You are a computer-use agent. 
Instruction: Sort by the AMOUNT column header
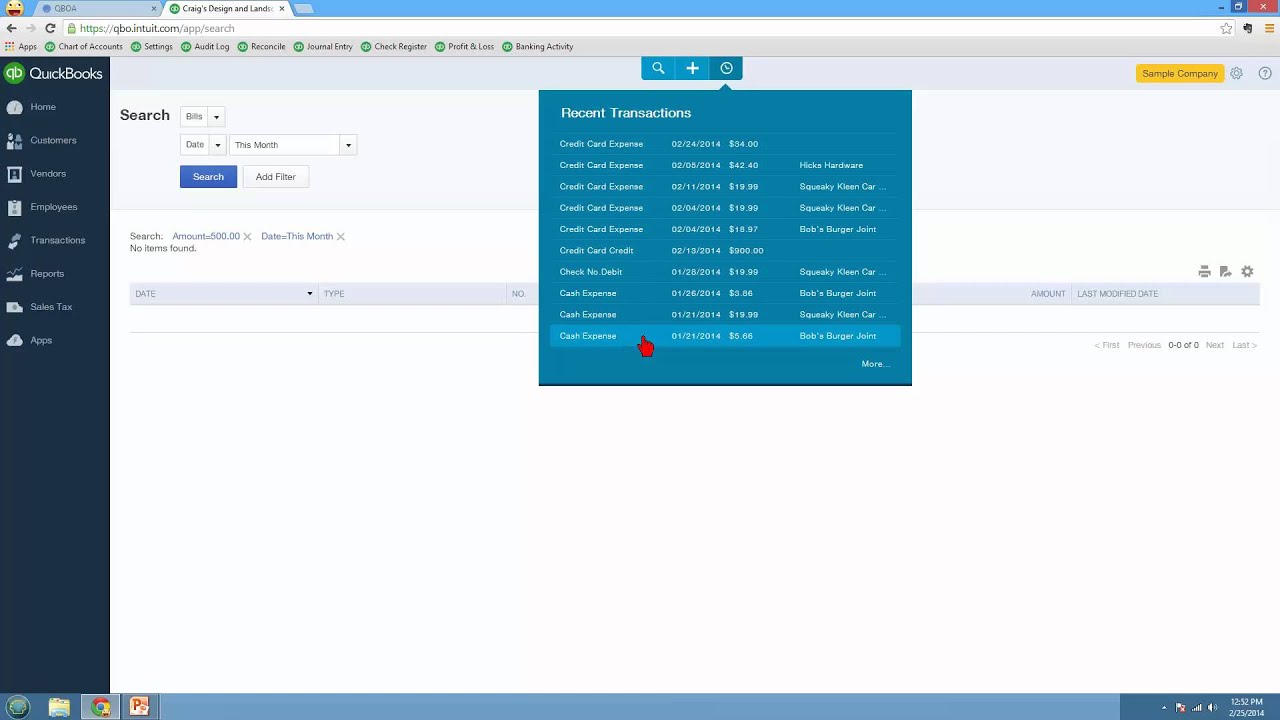tap(1048, 294)
